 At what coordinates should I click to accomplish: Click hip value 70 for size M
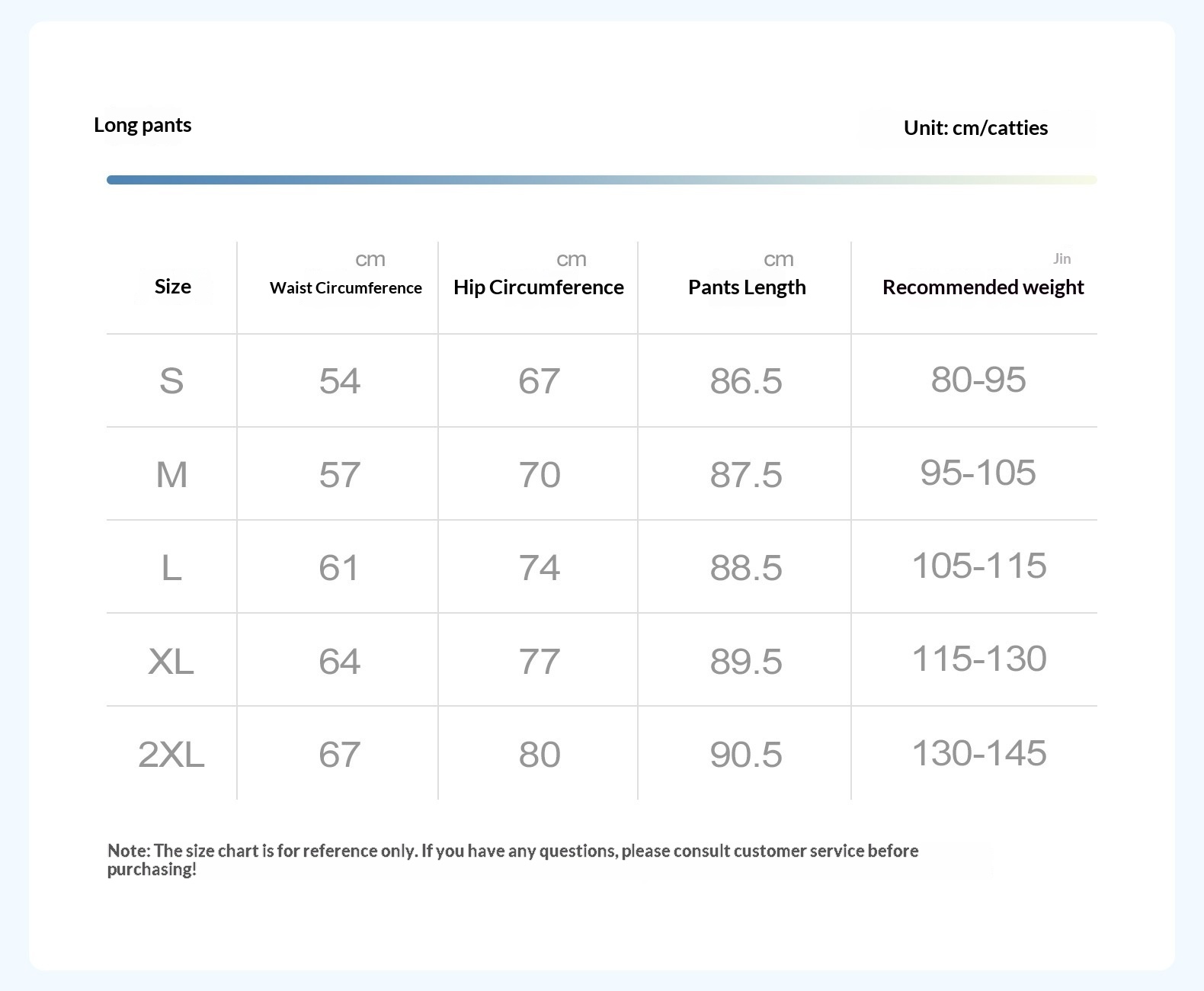(x=540, y=475)
